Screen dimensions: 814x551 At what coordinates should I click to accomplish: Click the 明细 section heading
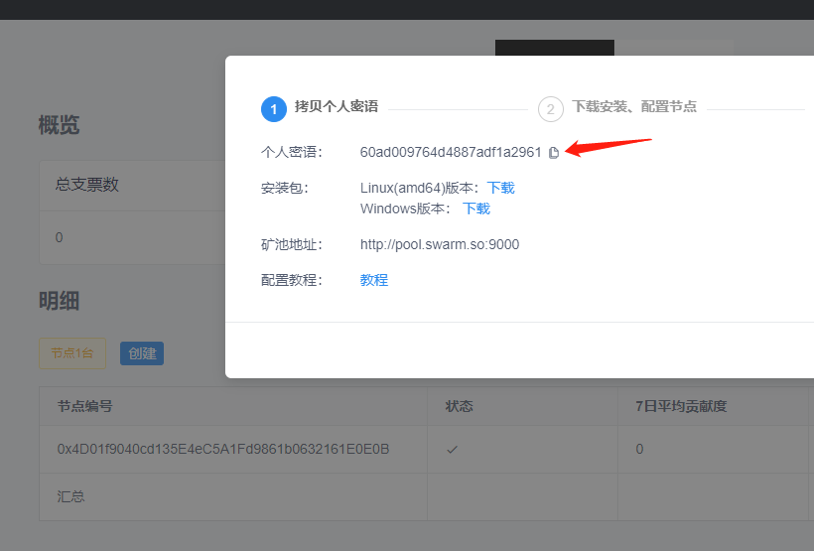[59, 301]
